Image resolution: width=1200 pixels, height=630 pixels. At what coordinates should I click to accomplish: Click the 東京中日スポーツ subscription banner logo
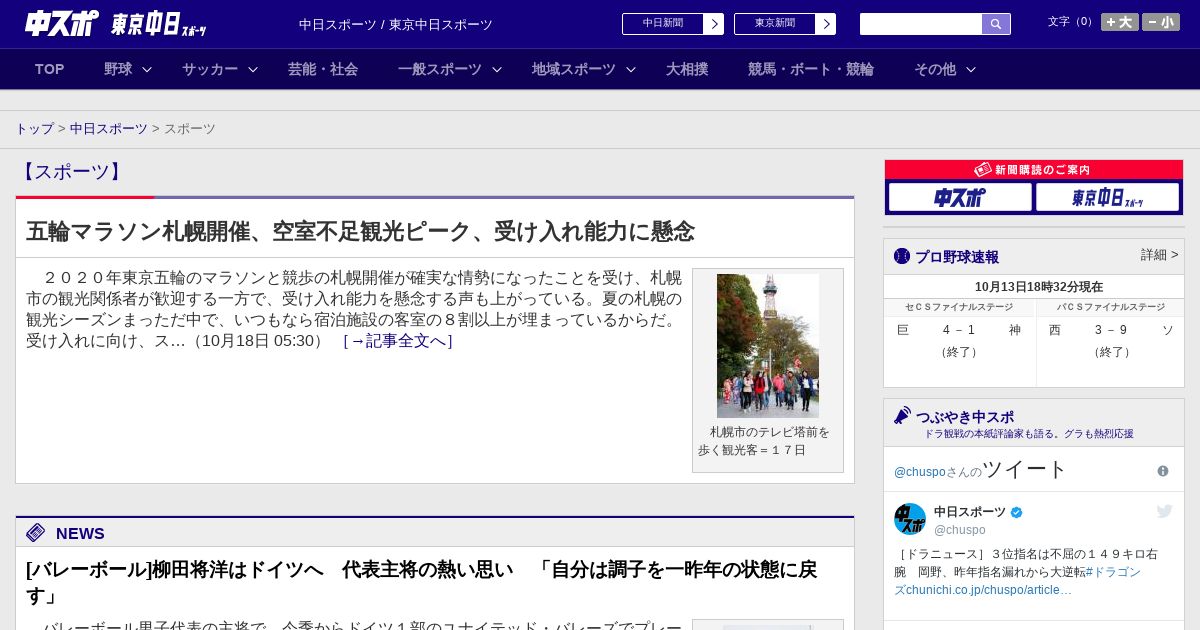point(1107,198)
